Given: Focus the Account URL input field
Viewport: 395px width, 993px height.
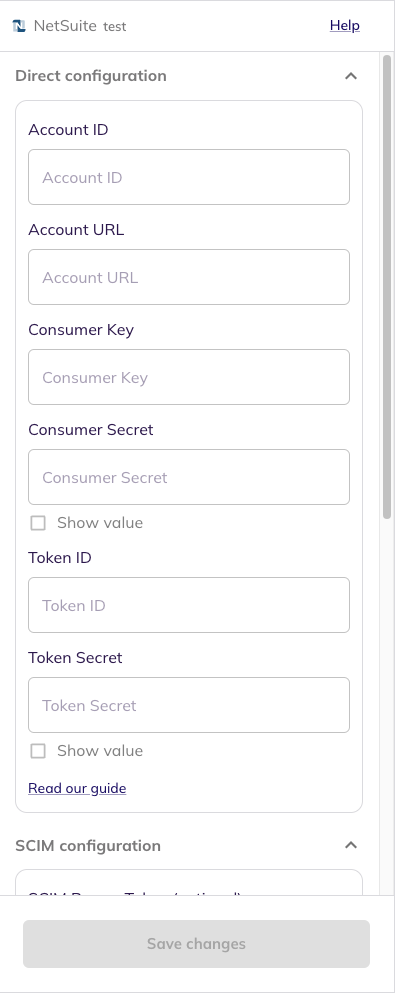Looking at the screenshot, I should pyautogui.click(x=189, y=277).
